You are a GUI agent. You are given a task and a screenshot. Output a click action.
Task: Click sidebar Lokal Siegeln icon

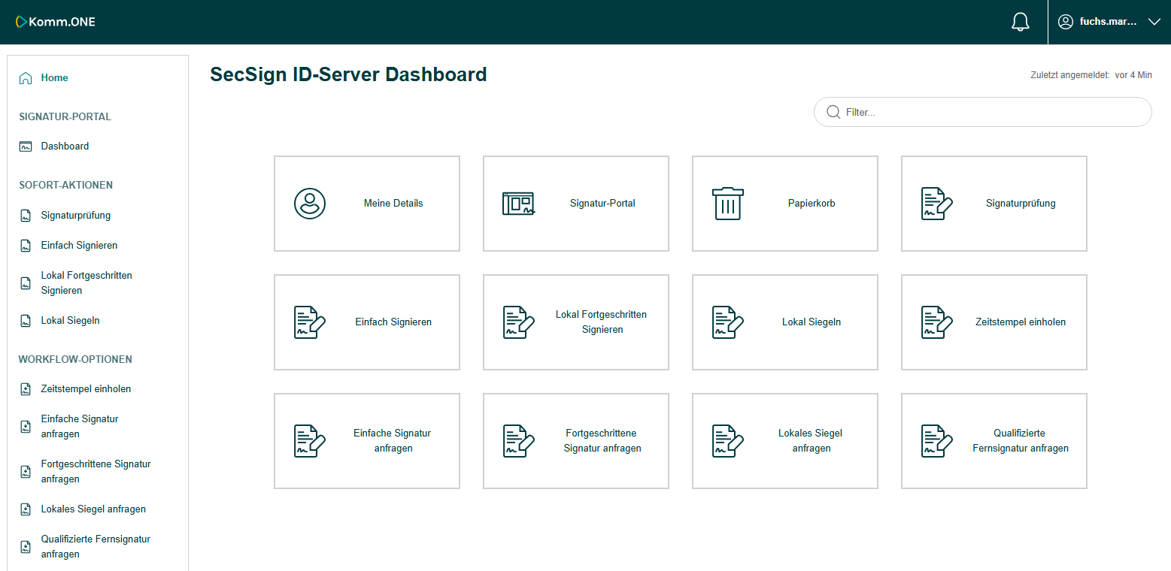pos(25,321)
